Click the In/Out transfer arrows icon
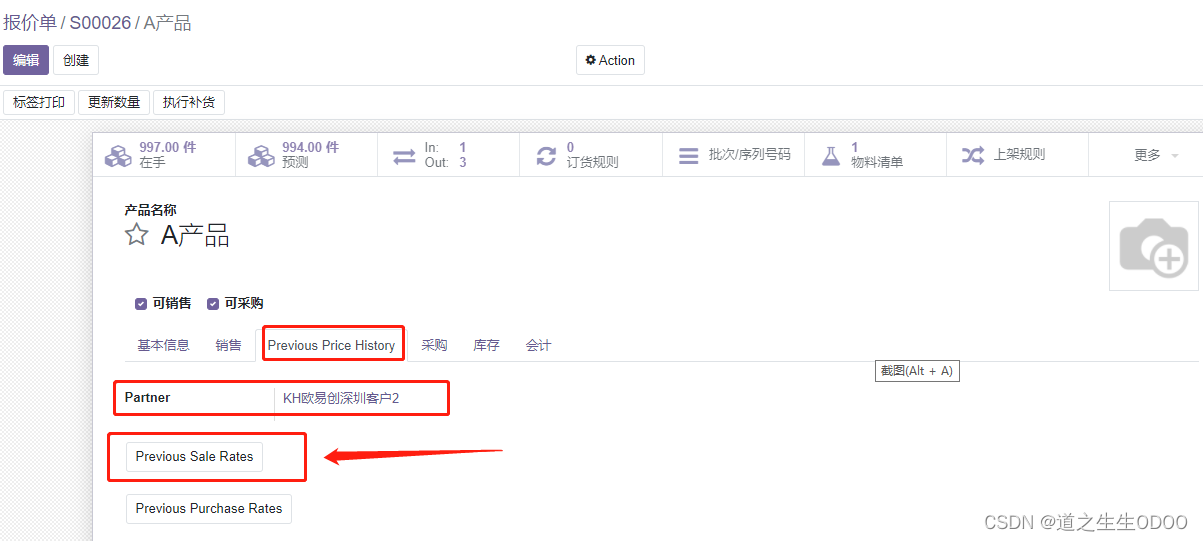Viewport: 1203px width, 541px height. coord(404,156)
